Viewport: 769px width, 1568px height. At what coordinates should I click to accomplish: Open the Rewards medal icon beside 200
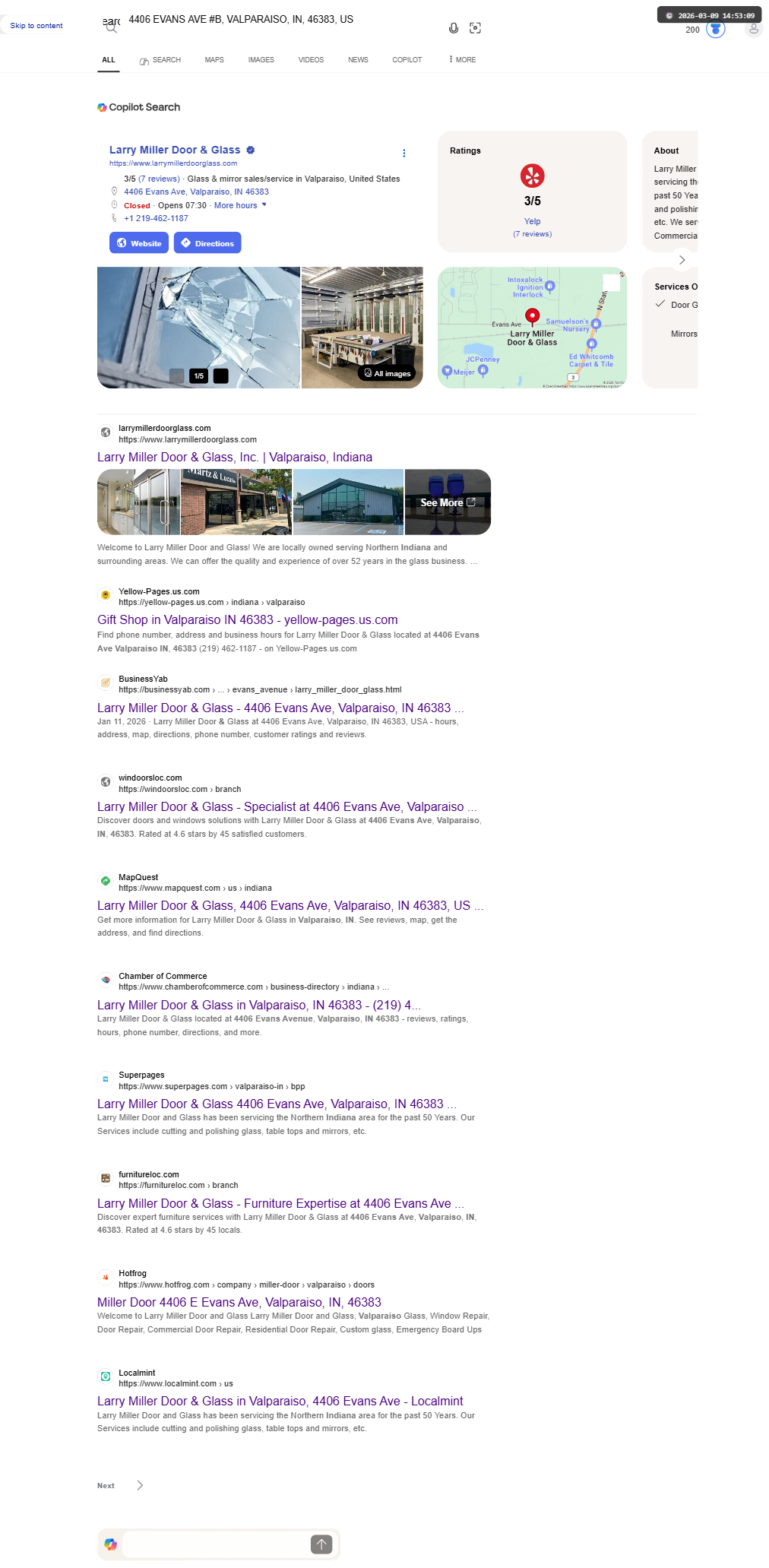(716, 29)
